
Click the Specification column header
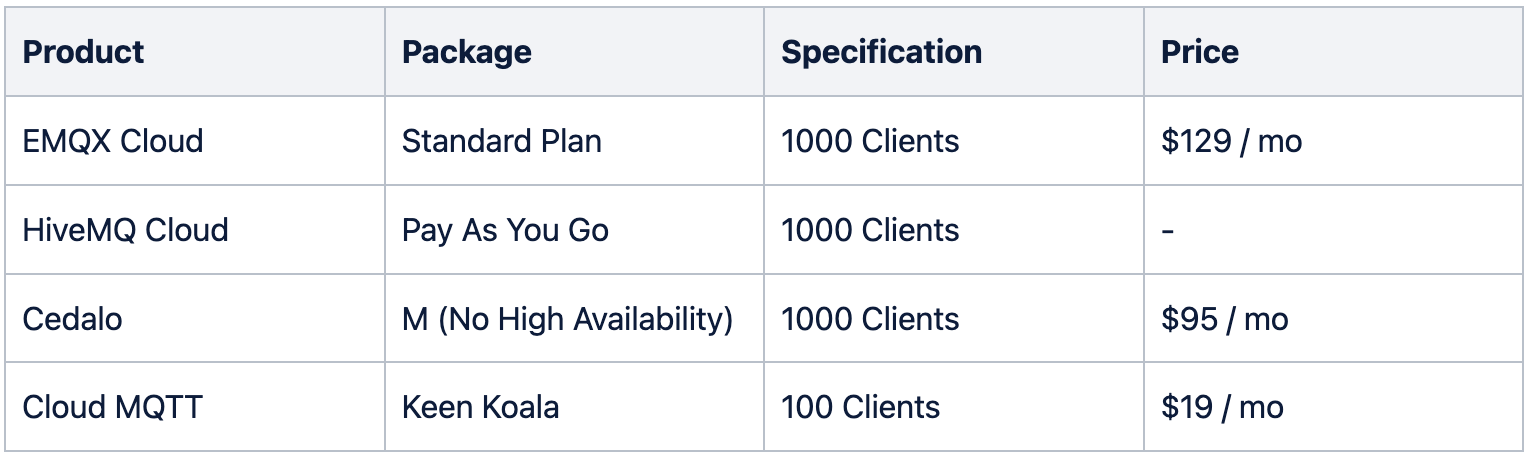(881, 52)
